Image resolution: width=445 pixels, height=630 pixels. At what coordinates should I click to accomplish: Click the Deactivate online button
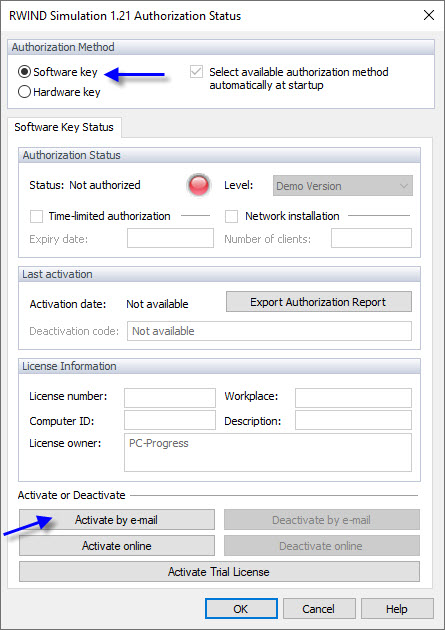pyautogui.click(x=322, y=546)
